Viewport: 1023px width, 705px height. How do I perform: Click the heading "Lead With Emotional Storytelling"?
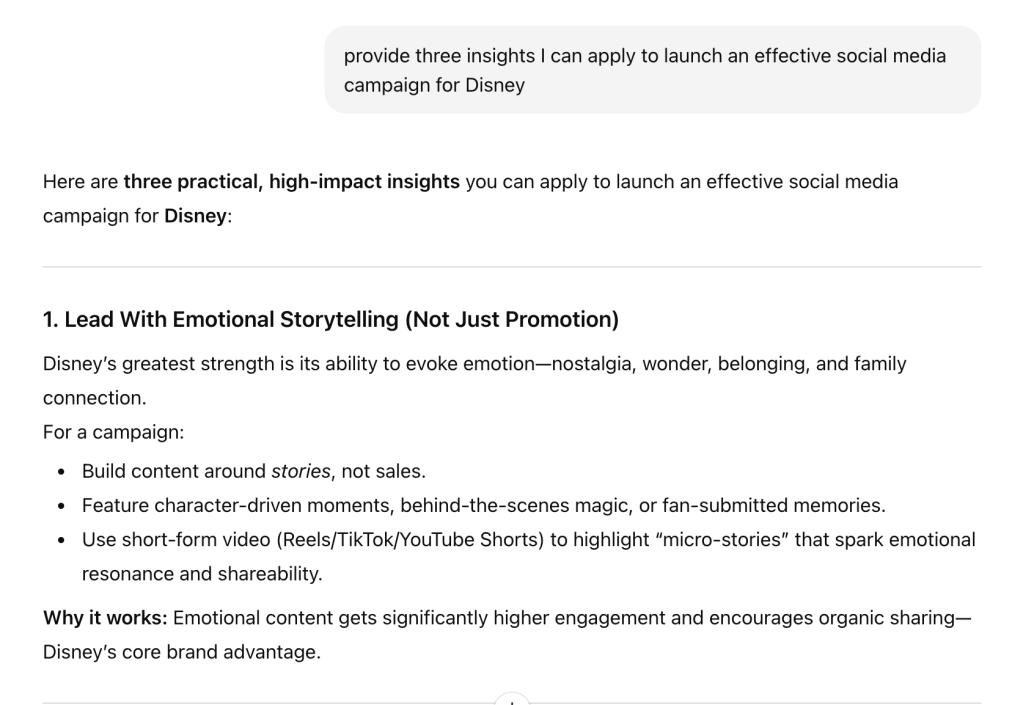click(331, 320)
